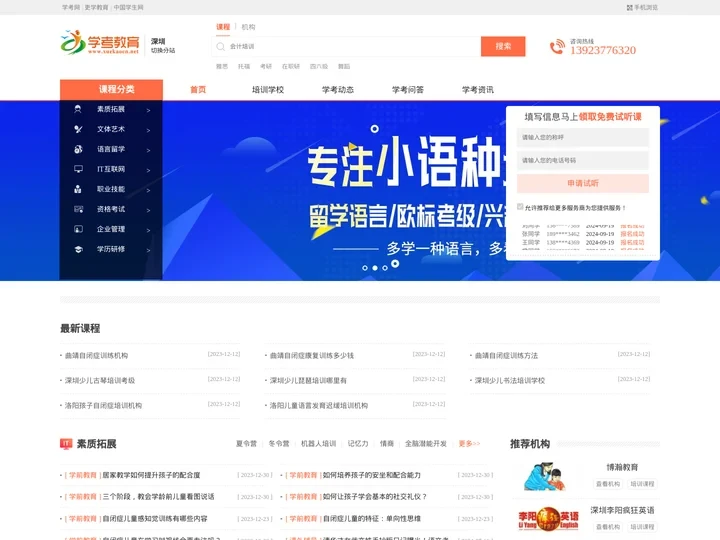Image resolution: width=720 pixels, height=540 pixels.
Task: Focus the 请输入您的称呼 name field
Action: pyautogui.click(x=583, y=137)
